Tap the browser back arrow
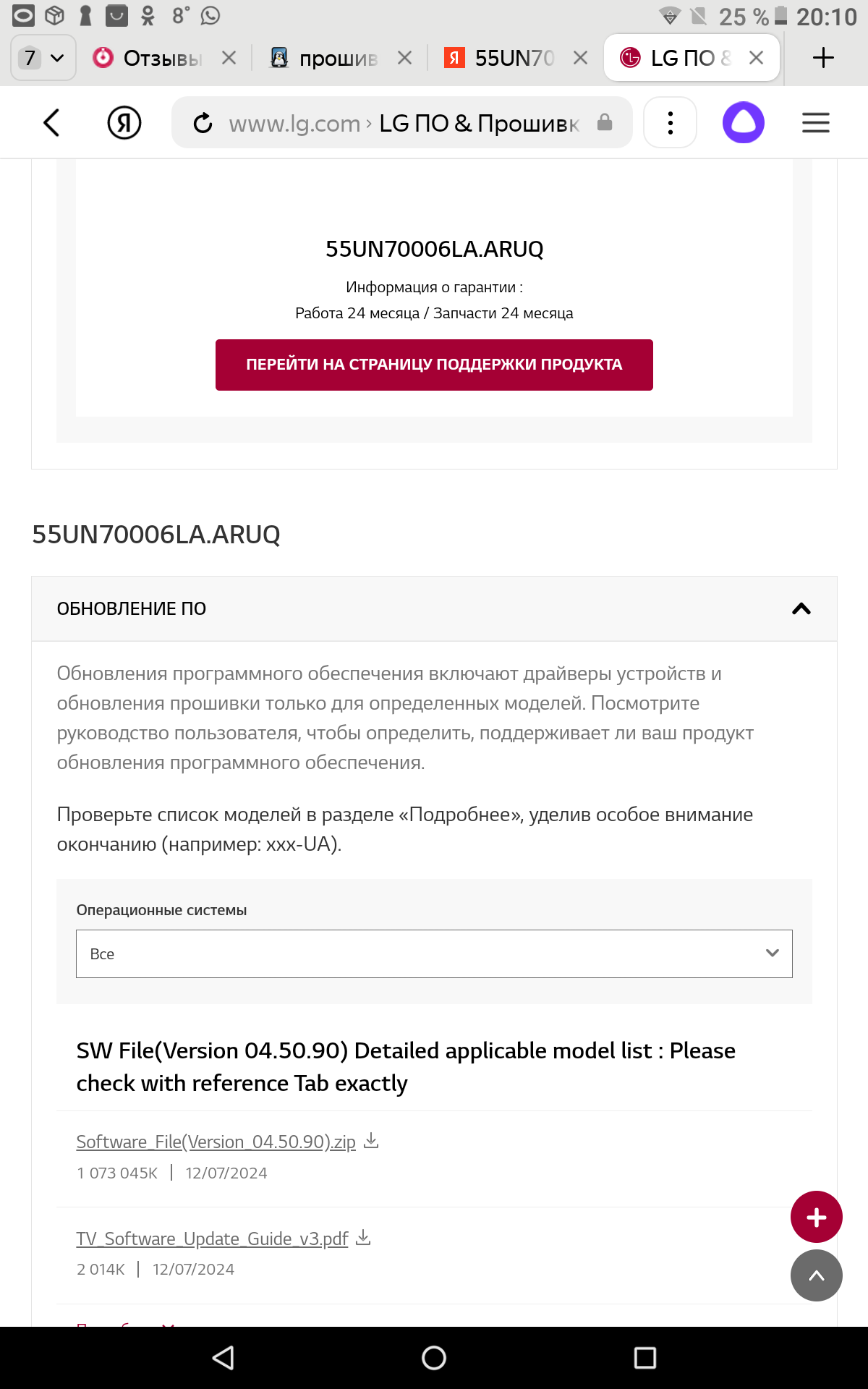This screenshot has height=1389, width=868. (51, 123)
